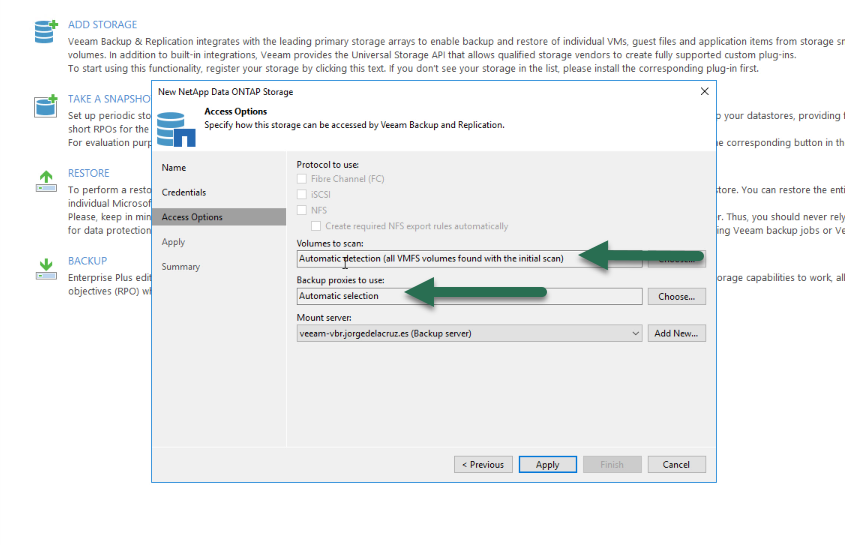The image size is (845, 545).
Task: Click the Backup down-arrow icon
Action: (46, 269)
